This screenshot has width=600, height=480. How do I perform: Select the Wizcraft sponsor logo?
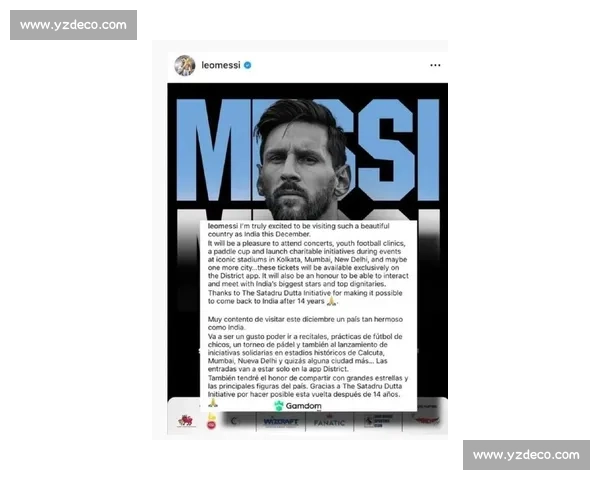point(280,422)
